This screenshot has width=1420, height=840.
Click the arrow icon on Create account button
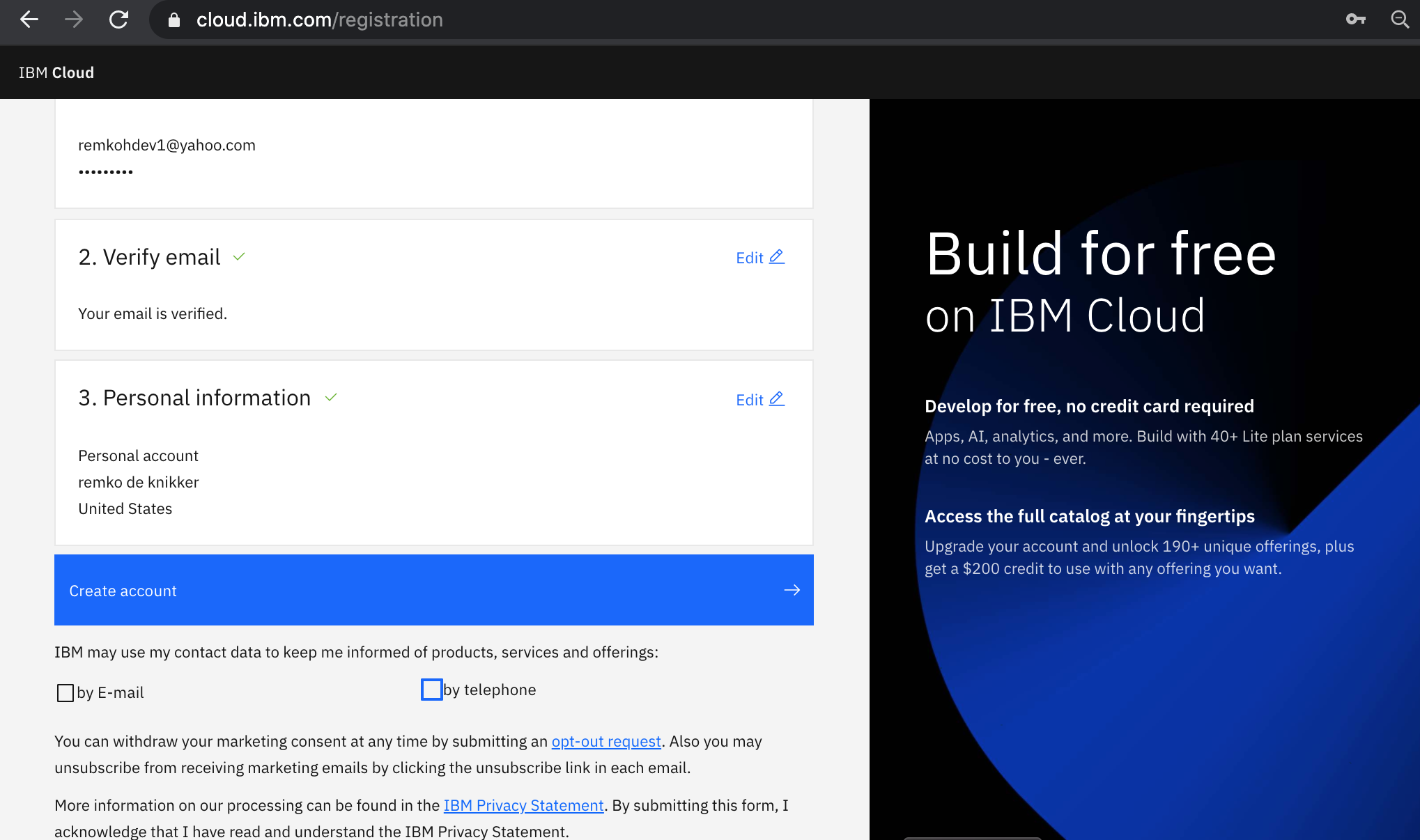pos(792,590)
